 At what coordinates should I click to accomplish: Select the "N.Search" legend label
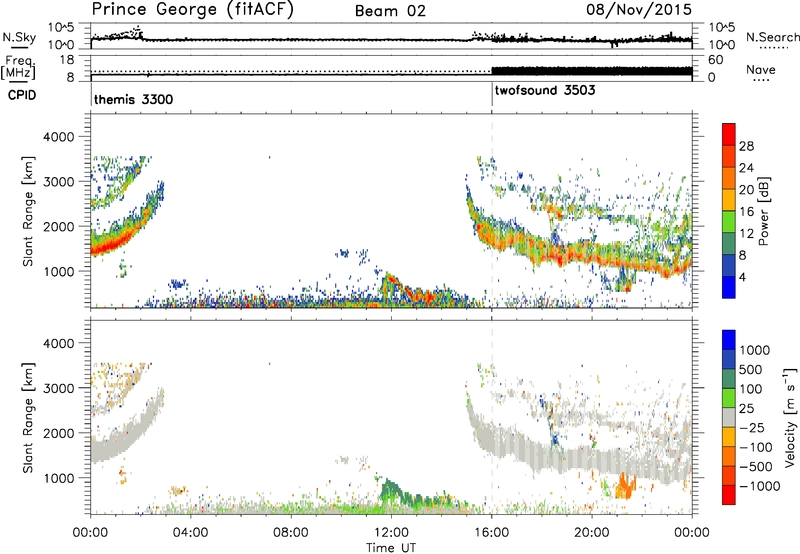point(772,37)
